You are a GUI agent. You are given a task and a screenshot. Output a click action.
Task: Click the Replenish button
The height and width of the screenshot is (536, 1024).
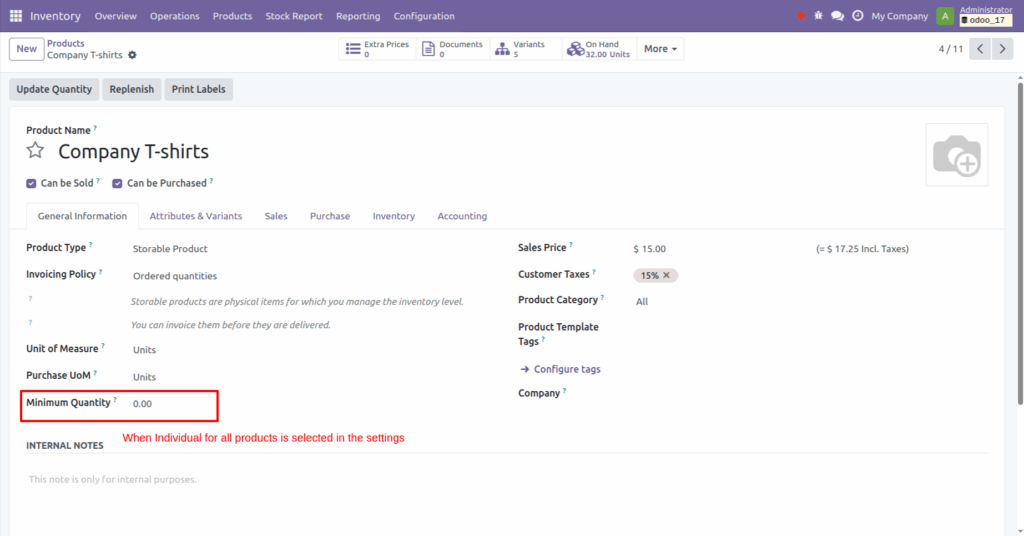click(132, 89)
